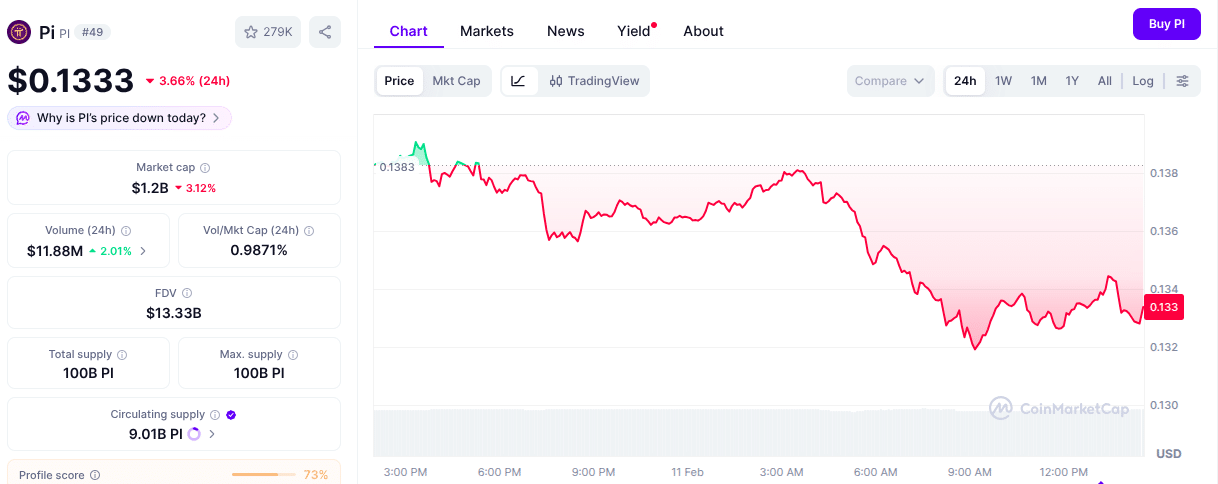Screen dimensions: 1218x484
Task: Switch to the Markets tab
Action: click(487, 31)
